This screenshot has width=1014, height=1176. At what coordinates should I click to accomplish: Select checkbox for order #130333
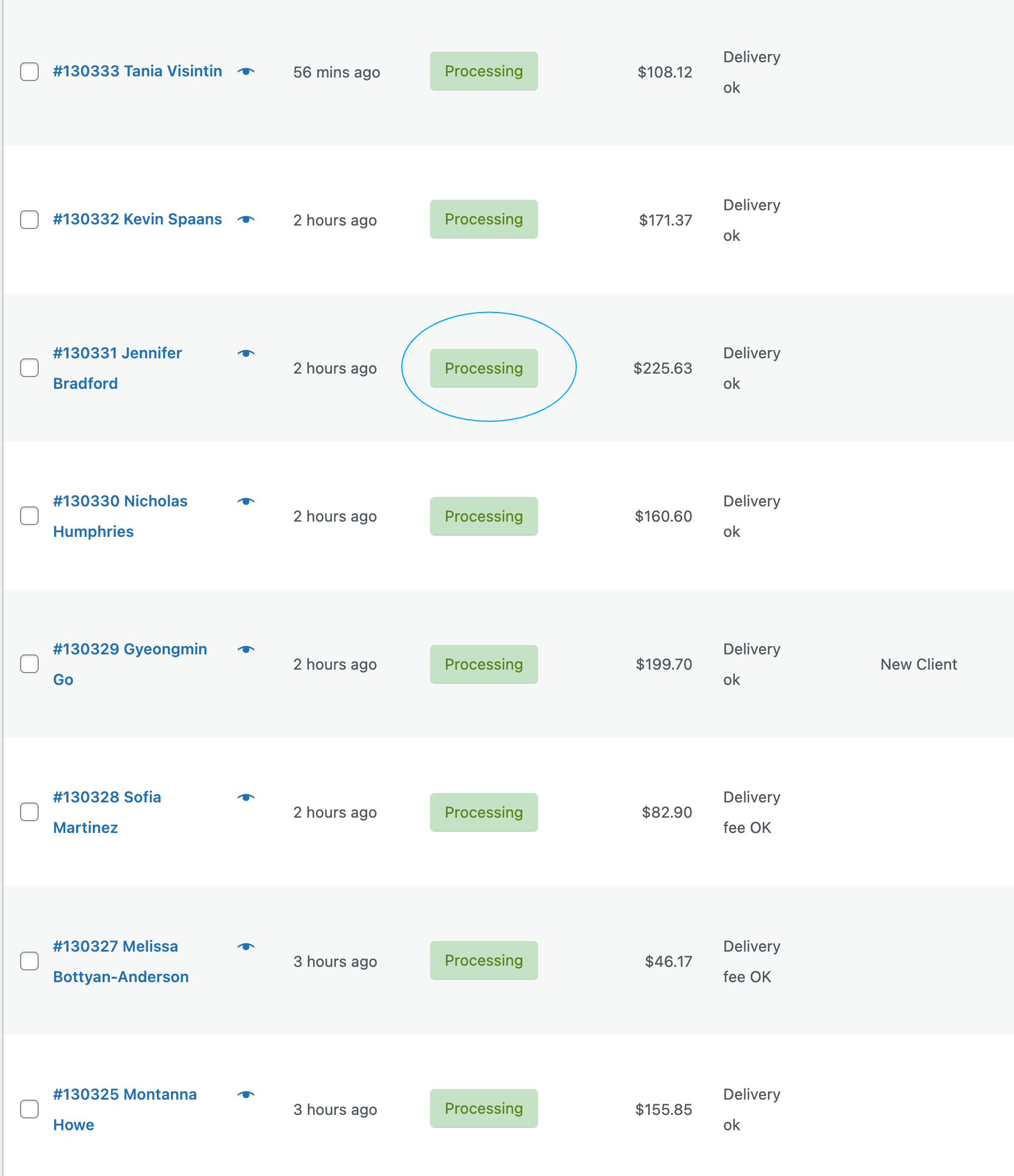pyautogui.click(x=29, y=72)
